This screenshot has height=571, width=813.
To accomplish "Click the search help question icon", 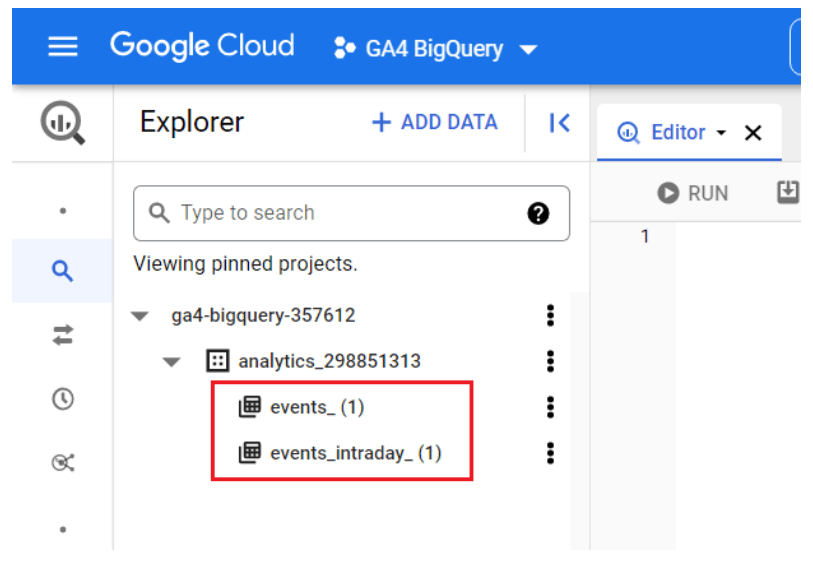I will 538,213.
